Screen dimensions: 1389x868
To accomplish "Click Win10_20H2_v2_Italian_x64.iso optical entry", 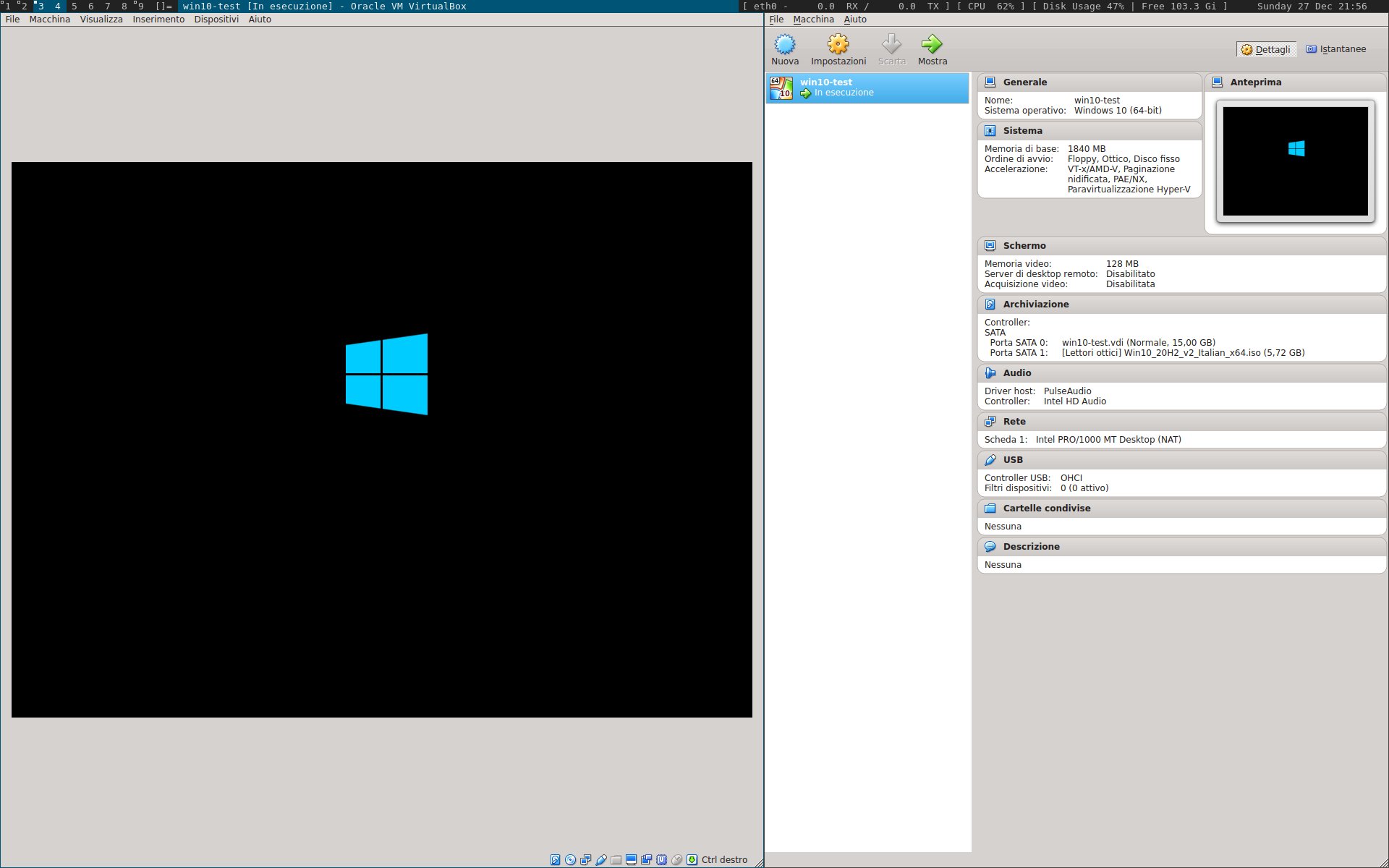I will point(1183,353).
